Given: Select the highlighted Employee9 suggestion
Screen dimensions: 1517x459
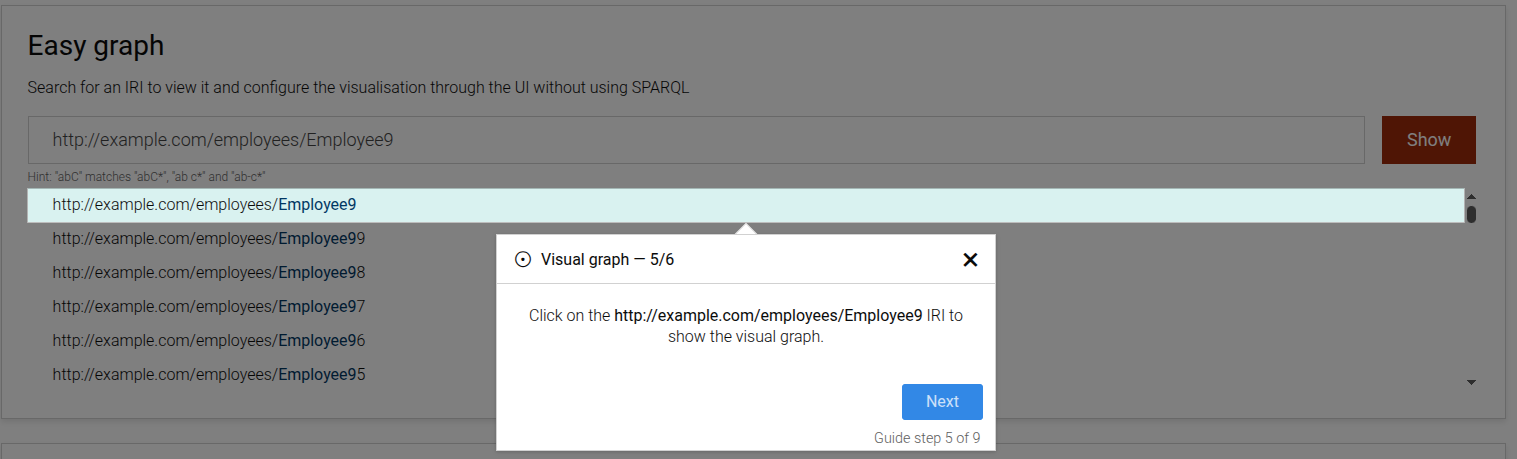Looking at the screenshot, I should coord(205,205).
